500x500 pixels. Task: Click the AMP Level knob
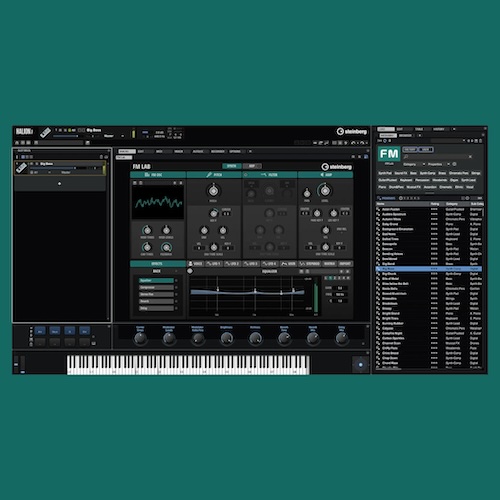(325, 191)
